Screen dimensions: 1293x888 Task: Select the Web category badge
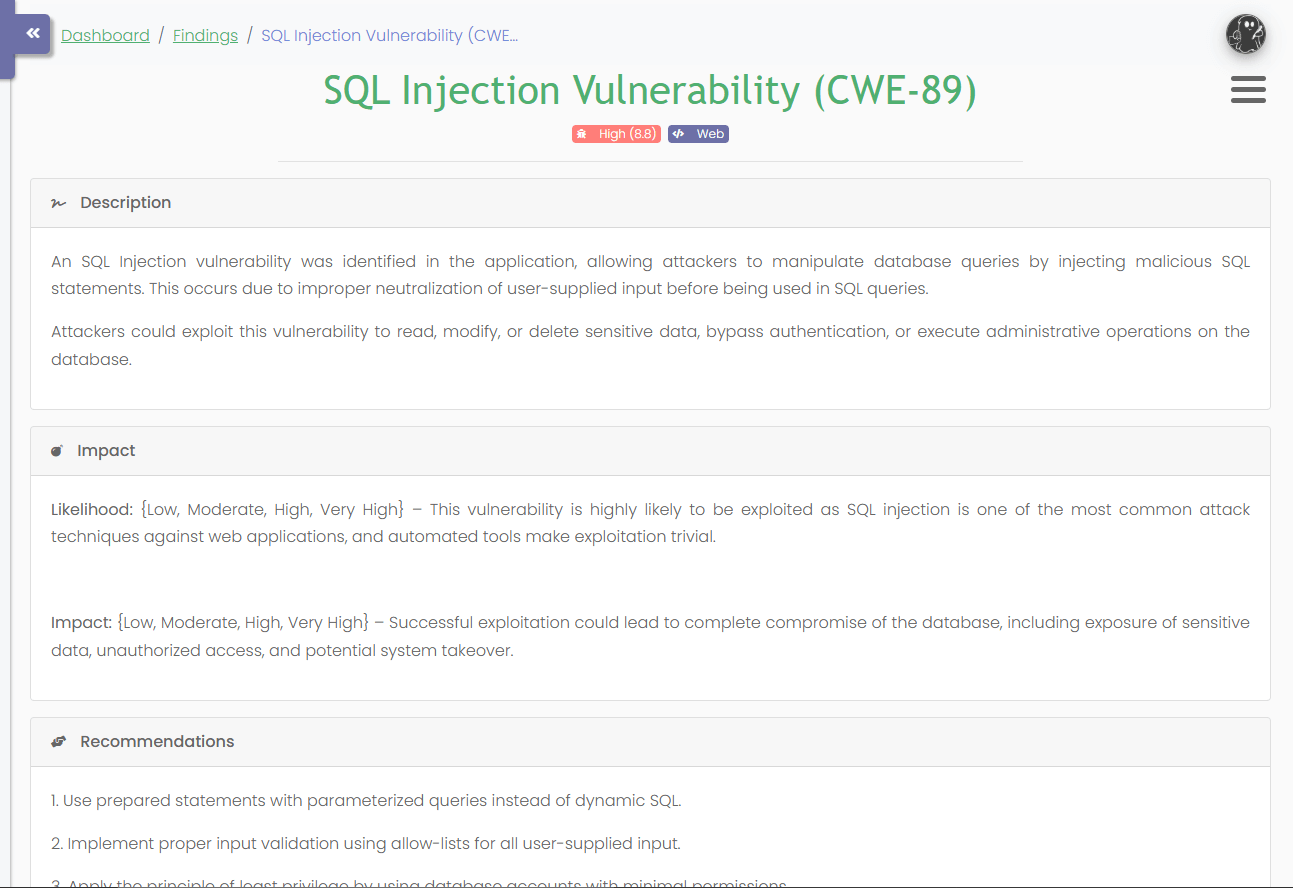(x=698, y=133)
